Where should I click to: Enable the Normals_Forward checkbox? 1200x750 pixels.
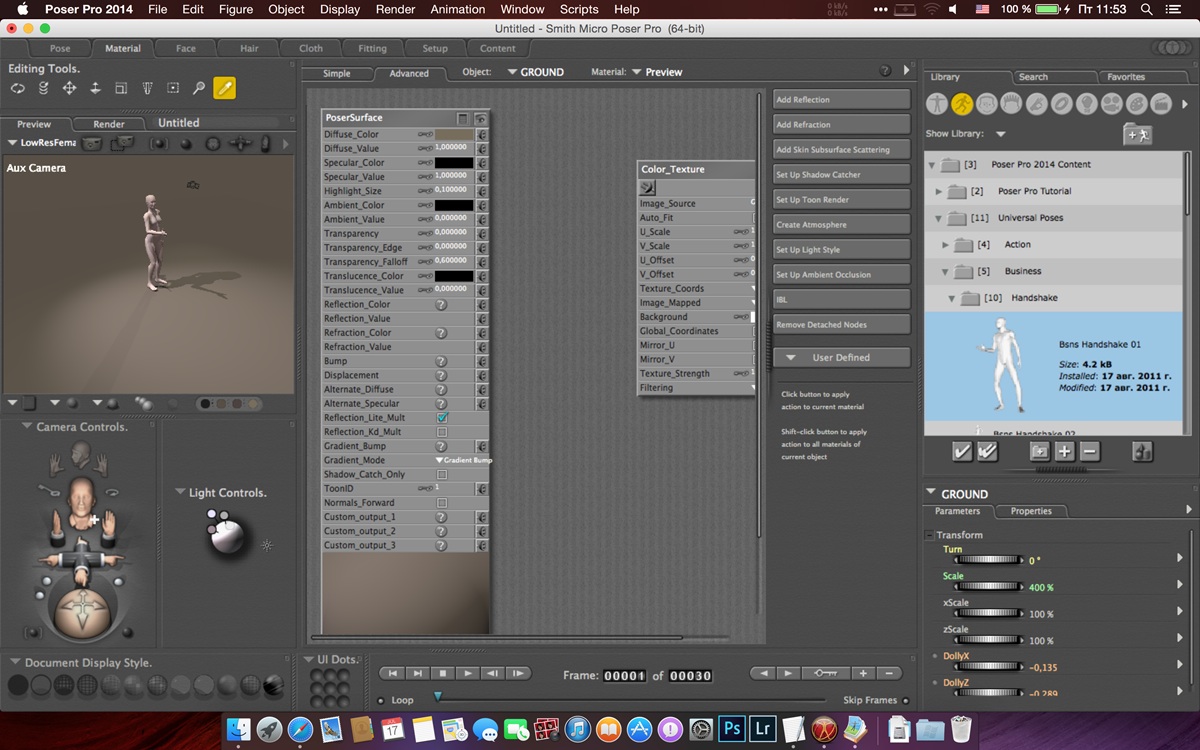(x=442, y=503)
